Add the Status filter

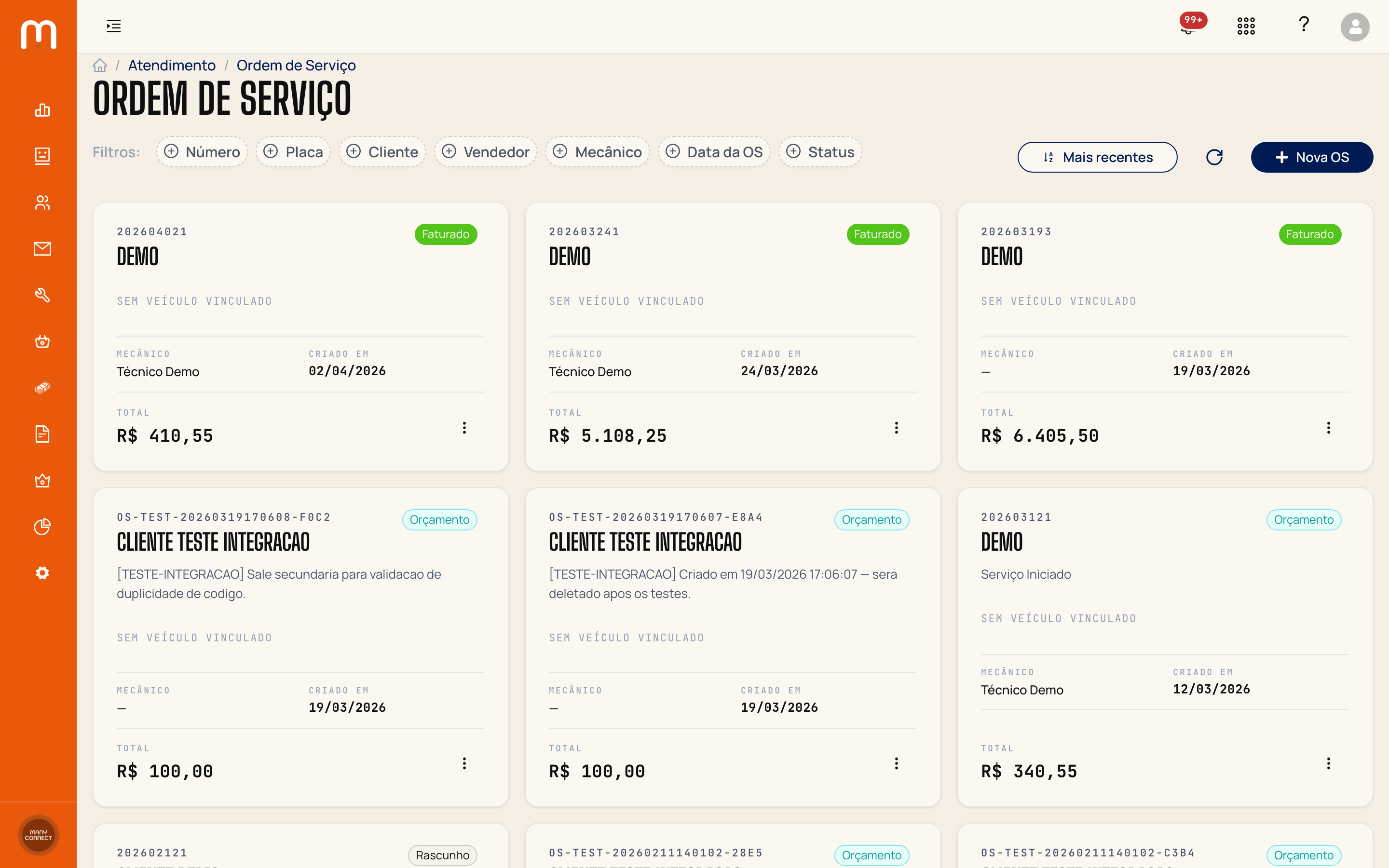click(x=820, y=151)
